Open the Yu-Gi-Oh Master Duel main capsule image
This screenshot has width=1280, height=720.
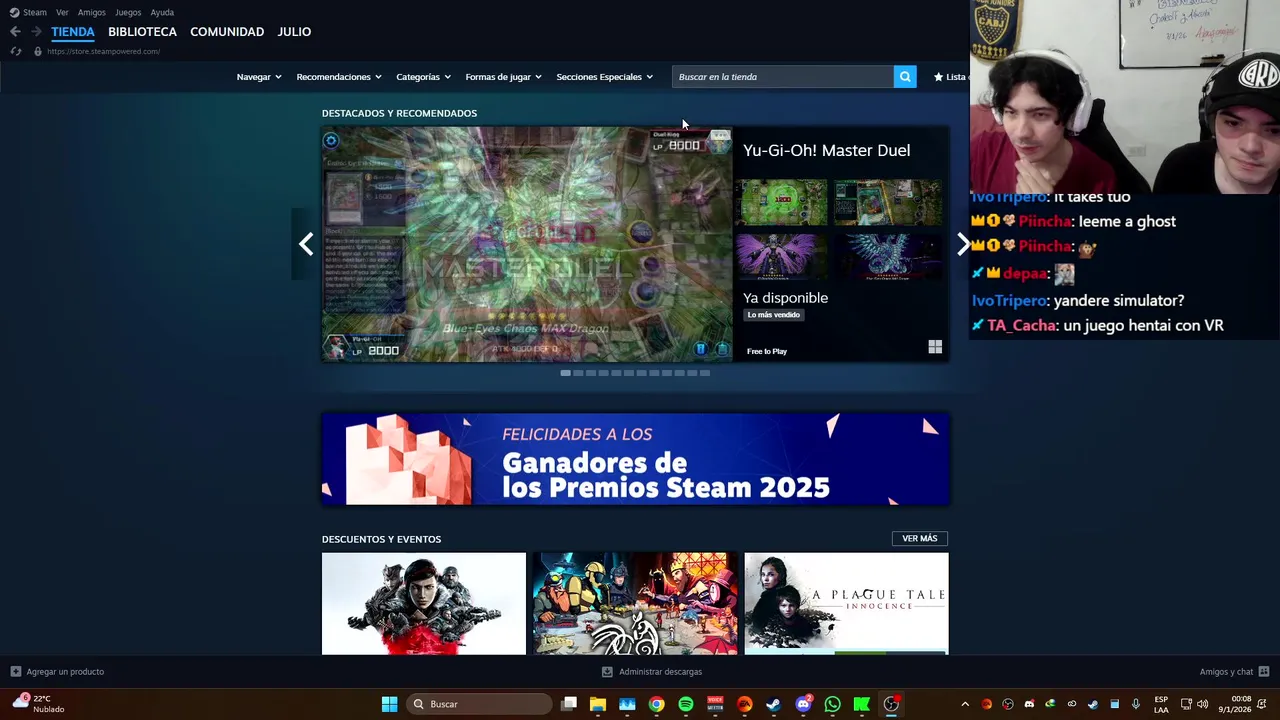pos(527,244)
